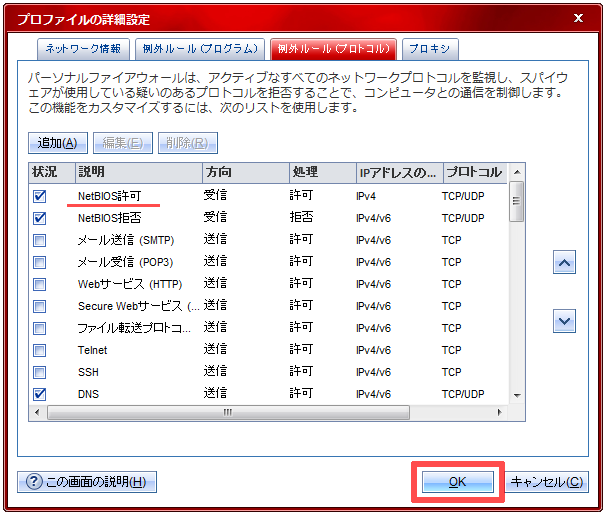Enable the メール送信 (SMTP) rule checkbox

coord(40,240)
